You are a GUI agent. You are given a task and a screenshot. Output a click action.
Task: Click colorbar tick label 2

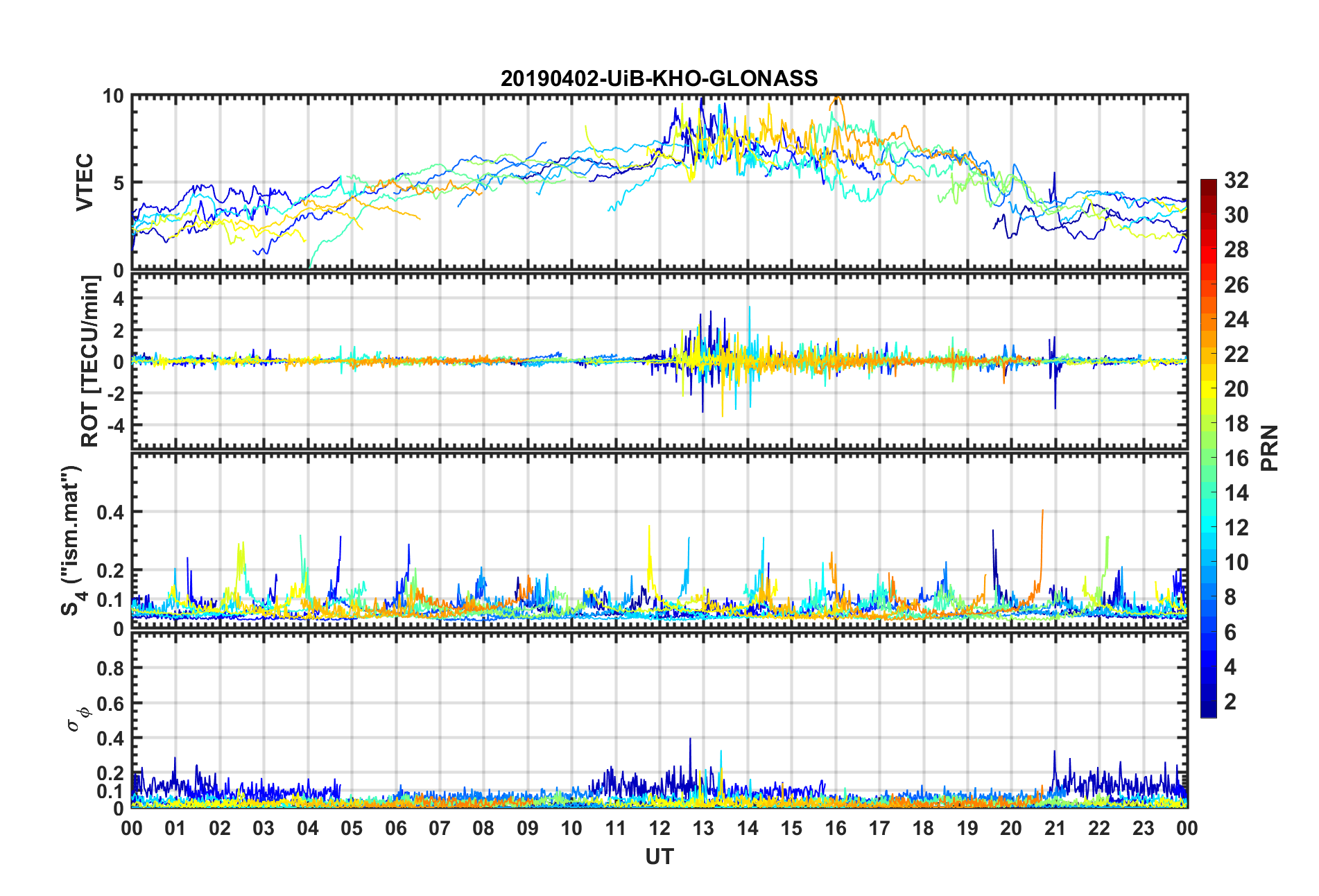1230,702
